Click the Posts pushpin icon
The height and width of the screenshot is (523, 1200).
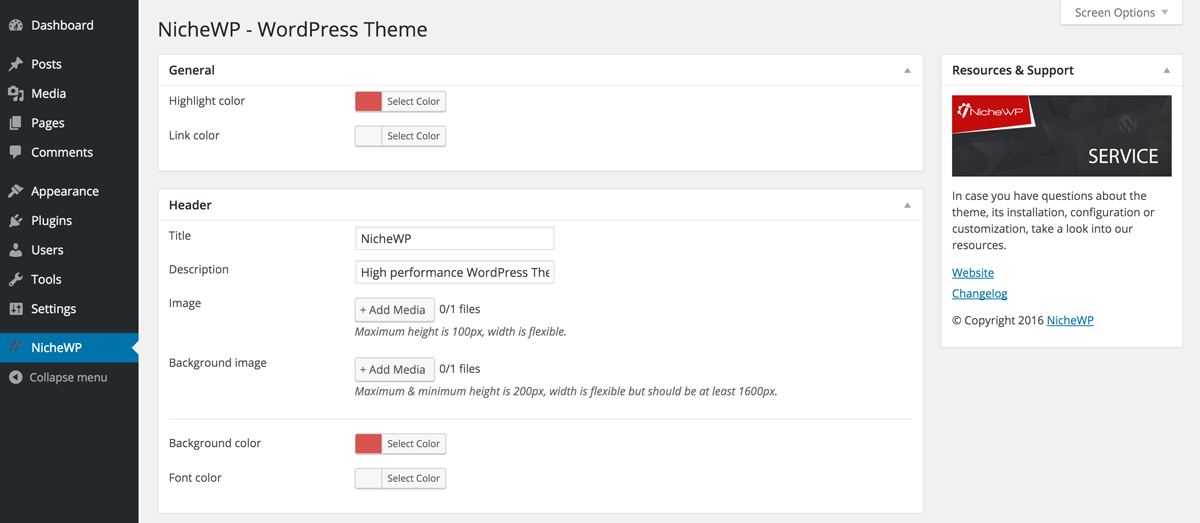15,64
